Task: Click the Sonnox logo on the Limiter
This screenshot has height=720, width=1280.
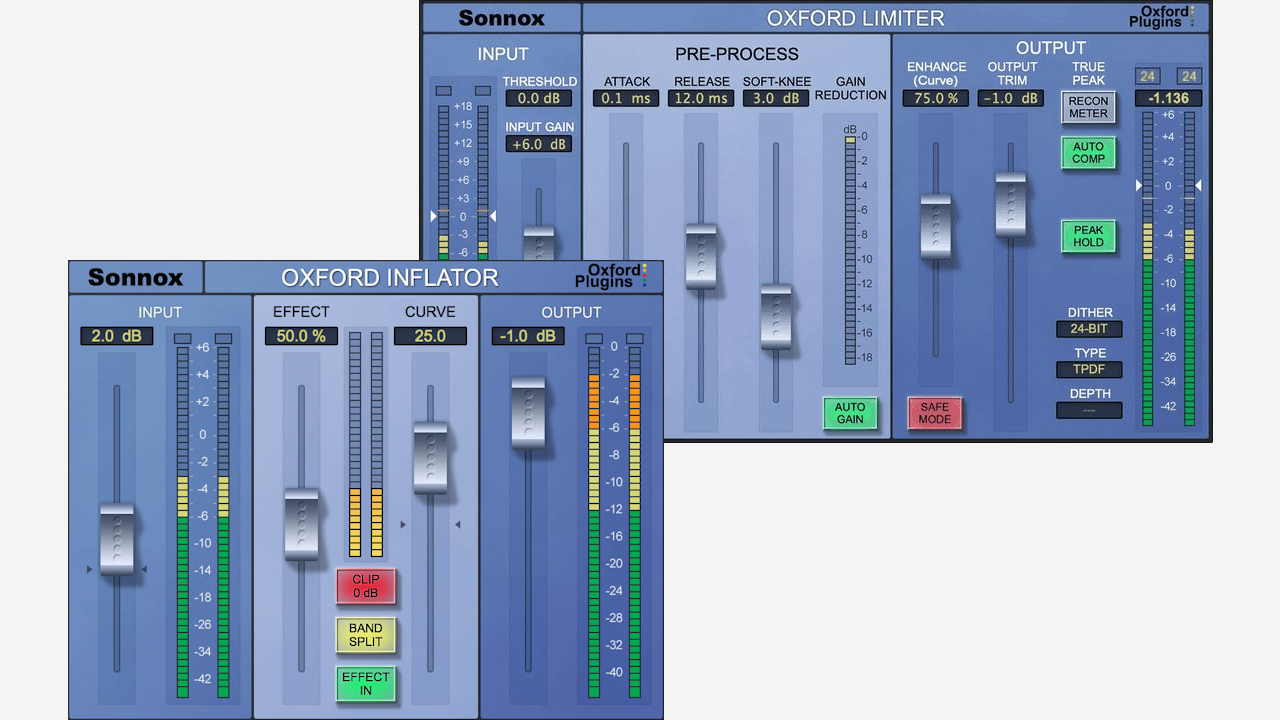Action: (x=502, y=18)
